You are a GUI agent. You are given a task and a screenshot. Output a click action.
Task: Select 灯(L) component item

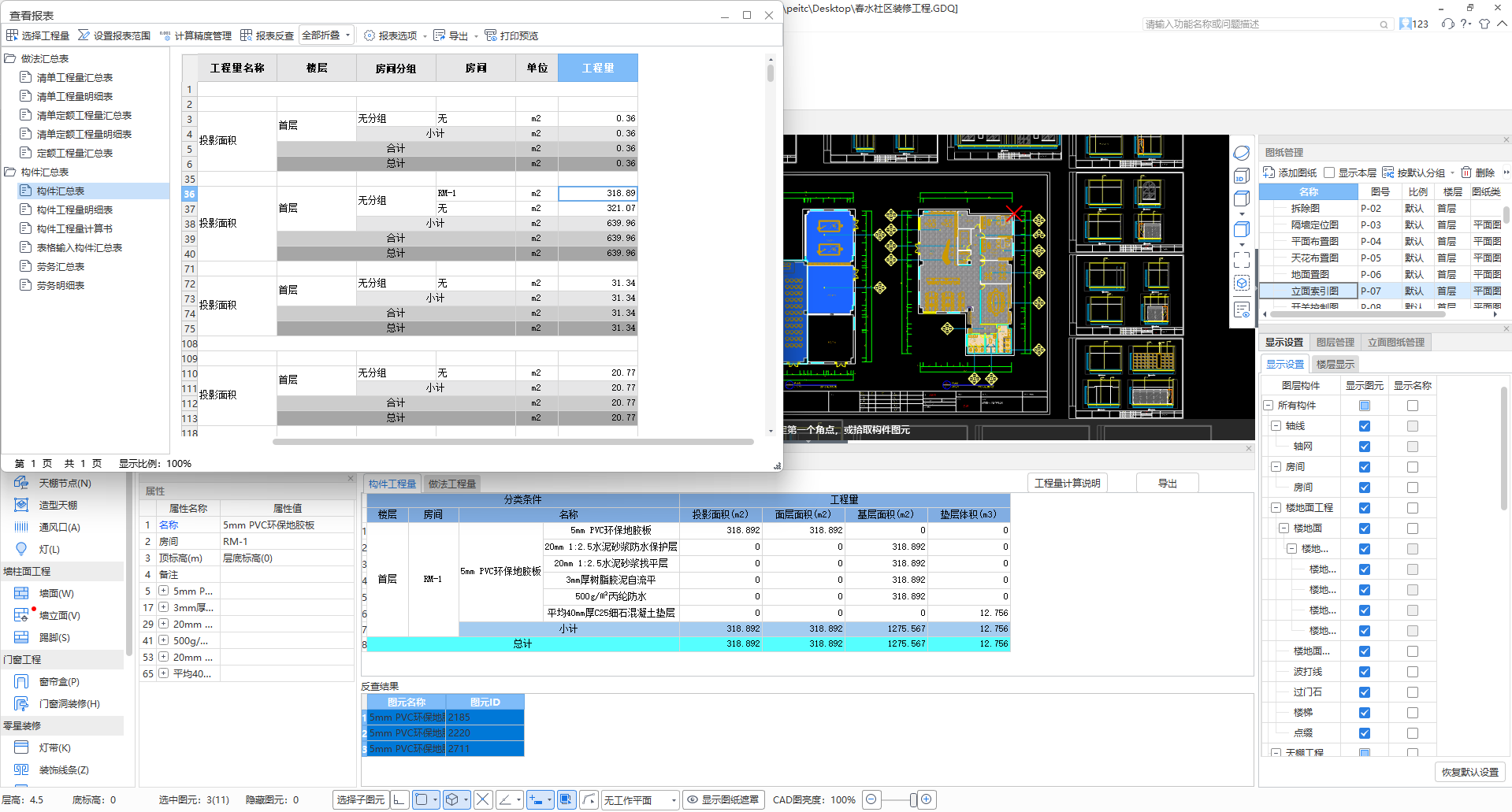tap(49, 549)
